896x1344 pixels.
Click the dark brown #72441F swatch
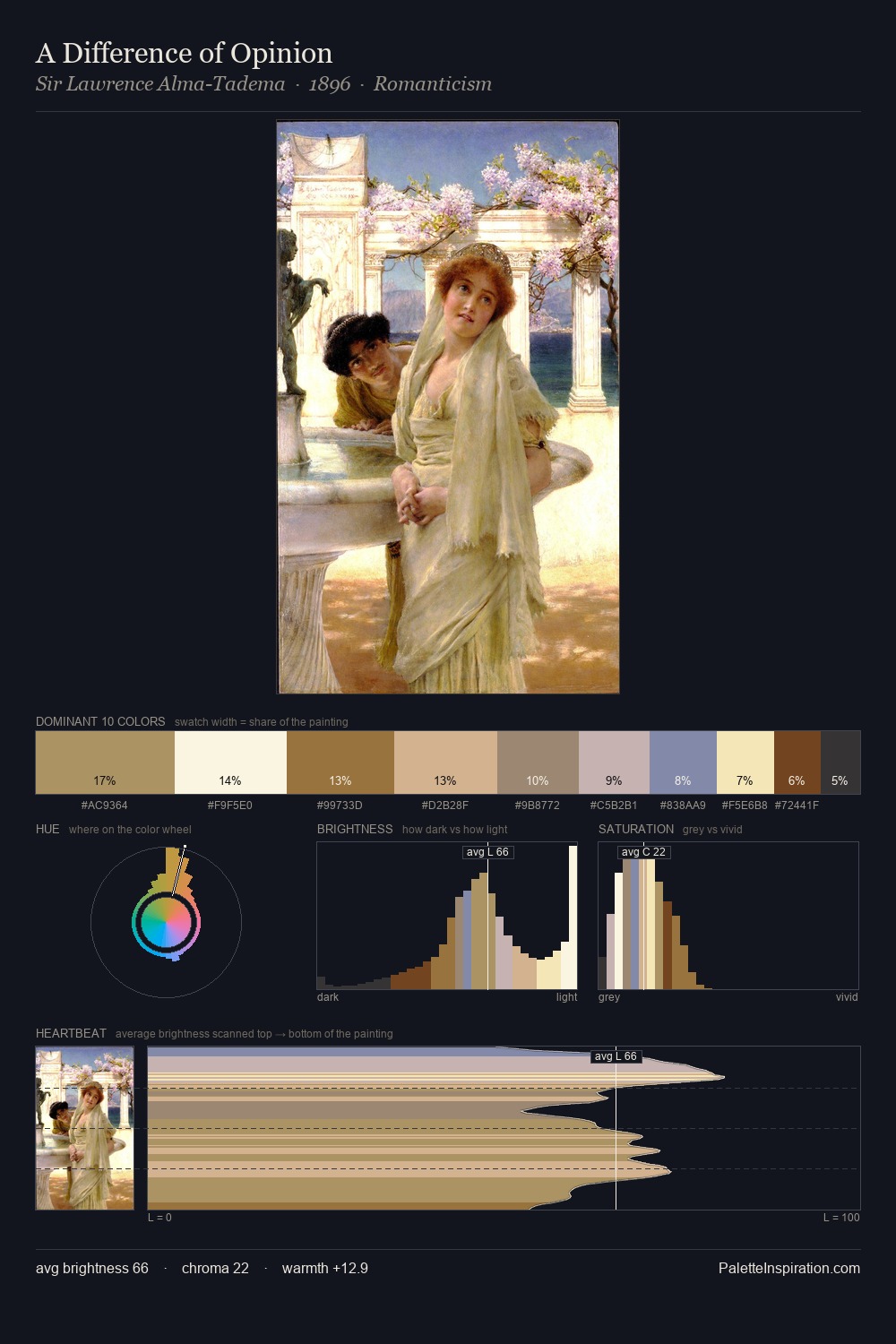click(x=797, y=762)
